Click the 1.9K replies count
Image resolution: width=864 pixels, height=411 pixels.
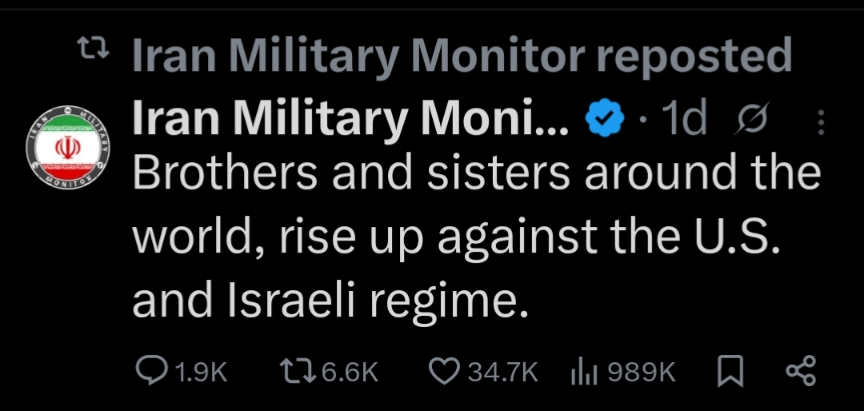(201, 373)
